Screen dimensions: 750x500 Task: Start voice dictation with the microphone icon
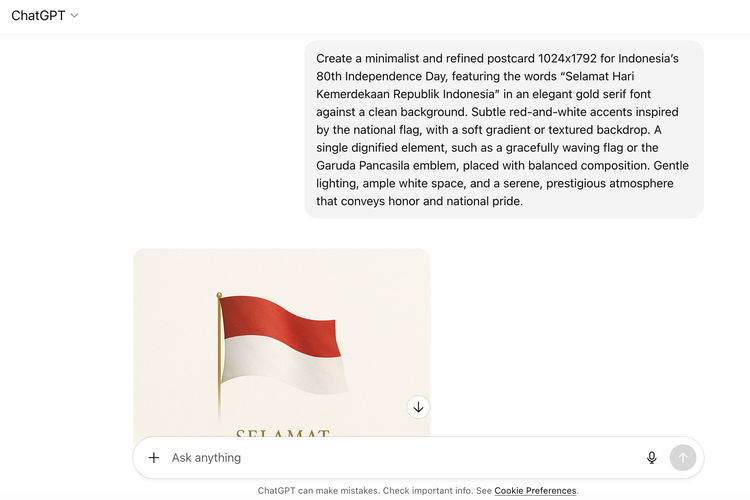[652, 458]
